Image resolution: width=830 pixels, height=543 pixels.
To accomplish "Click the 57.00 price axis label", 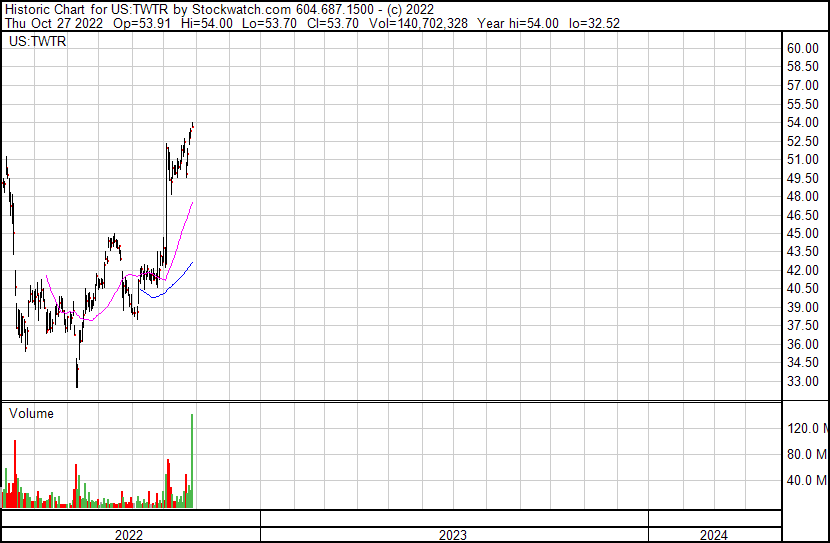I will [803, 85].
